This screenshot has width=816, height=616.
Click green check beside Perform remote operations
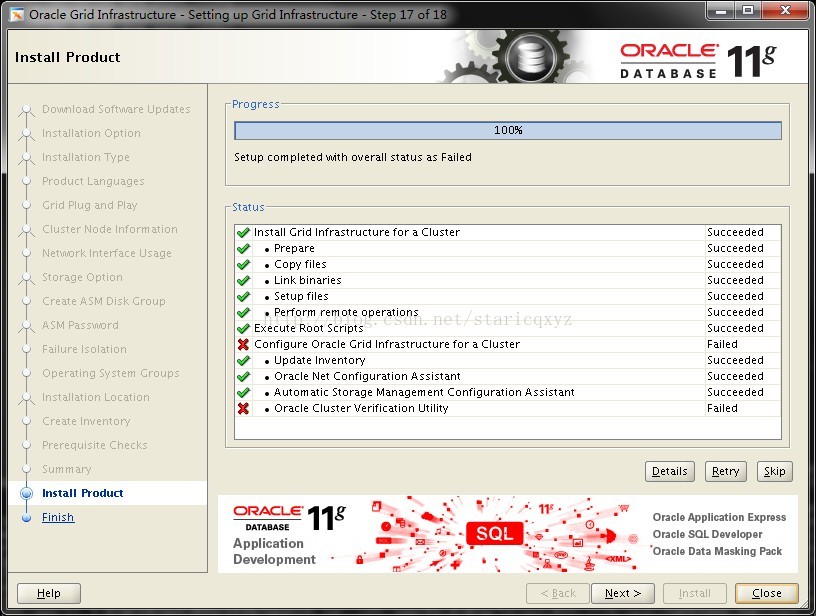tap(243, 313)
